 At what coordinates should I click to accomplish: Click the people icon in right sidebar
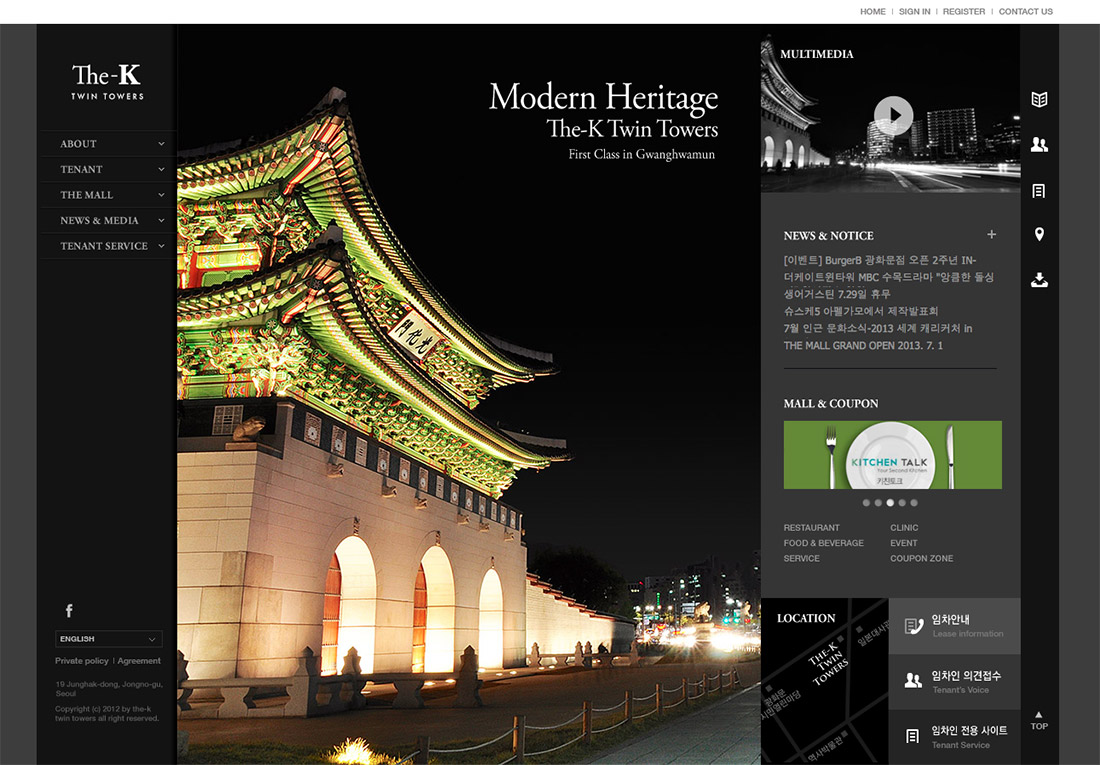click(1039, 145)
